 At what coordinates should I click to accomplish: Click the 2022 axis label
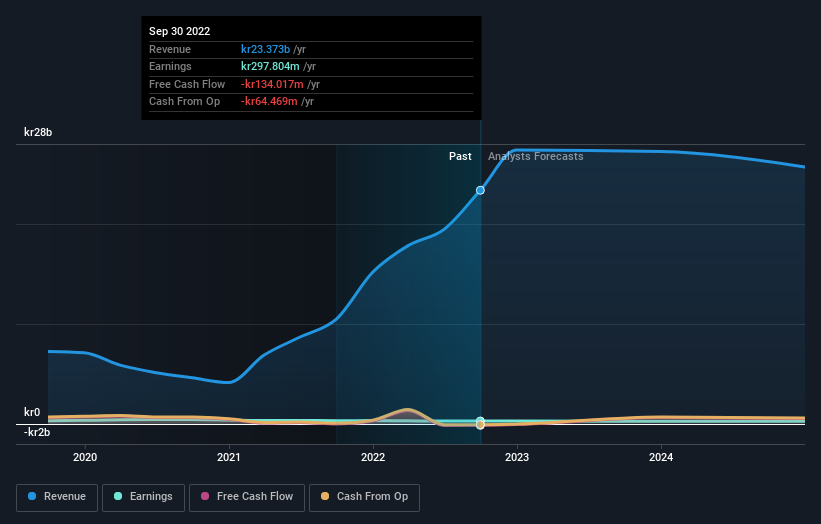click(x=373, y=457)
